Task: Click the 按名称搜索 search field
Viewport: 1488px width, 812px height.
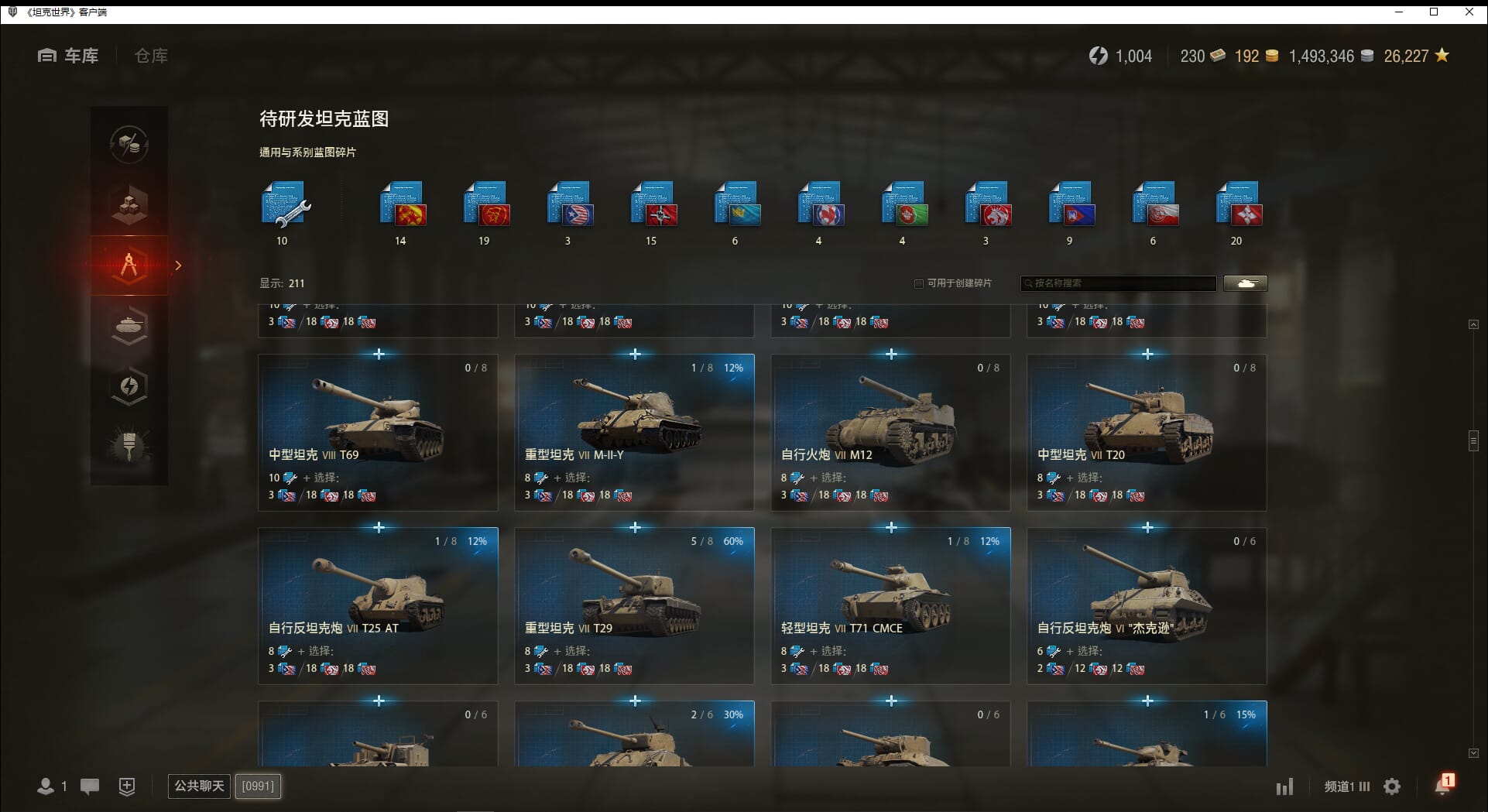Action: pos(1118,283)
